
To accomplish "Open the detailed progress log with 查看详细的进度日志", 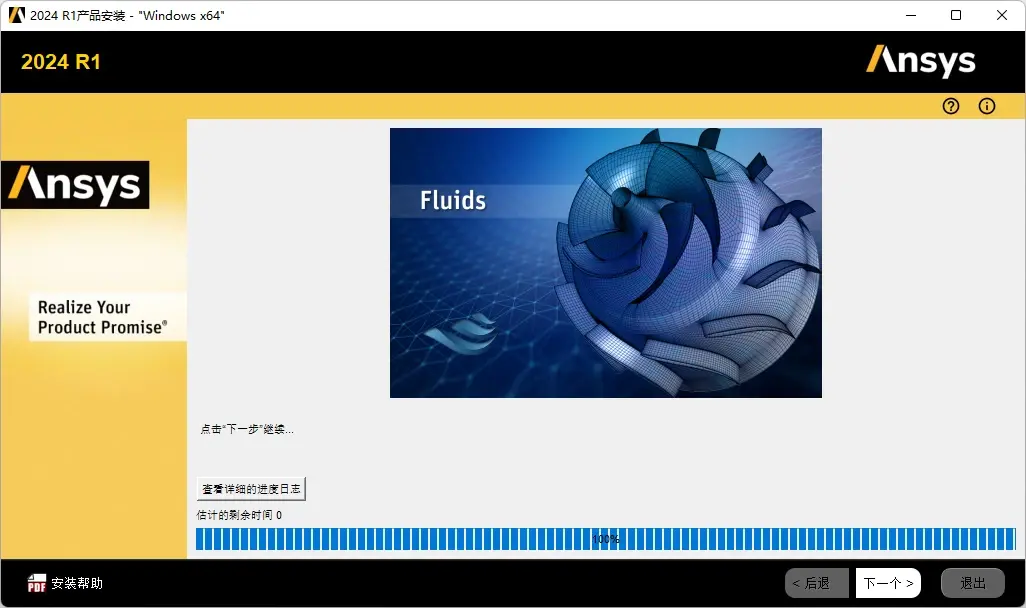I will pos(251,488).
